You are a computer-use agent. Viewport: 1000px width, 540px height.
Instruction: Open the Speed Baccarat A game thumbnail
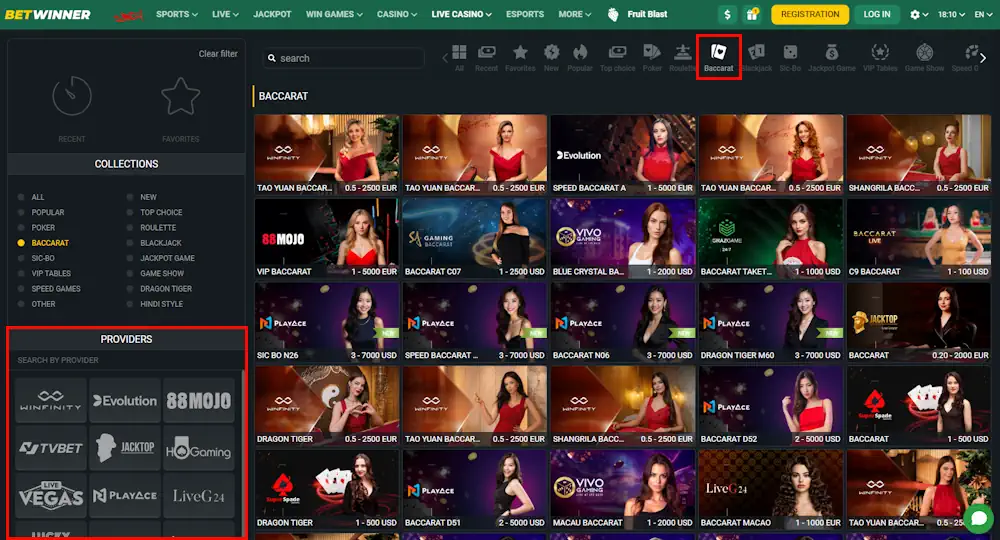623,154
